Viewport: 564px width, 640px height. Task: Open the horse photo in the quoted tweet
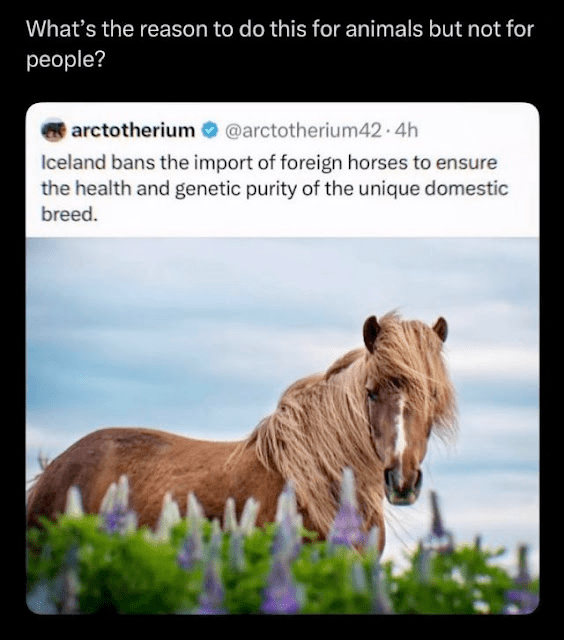point(282,425)
